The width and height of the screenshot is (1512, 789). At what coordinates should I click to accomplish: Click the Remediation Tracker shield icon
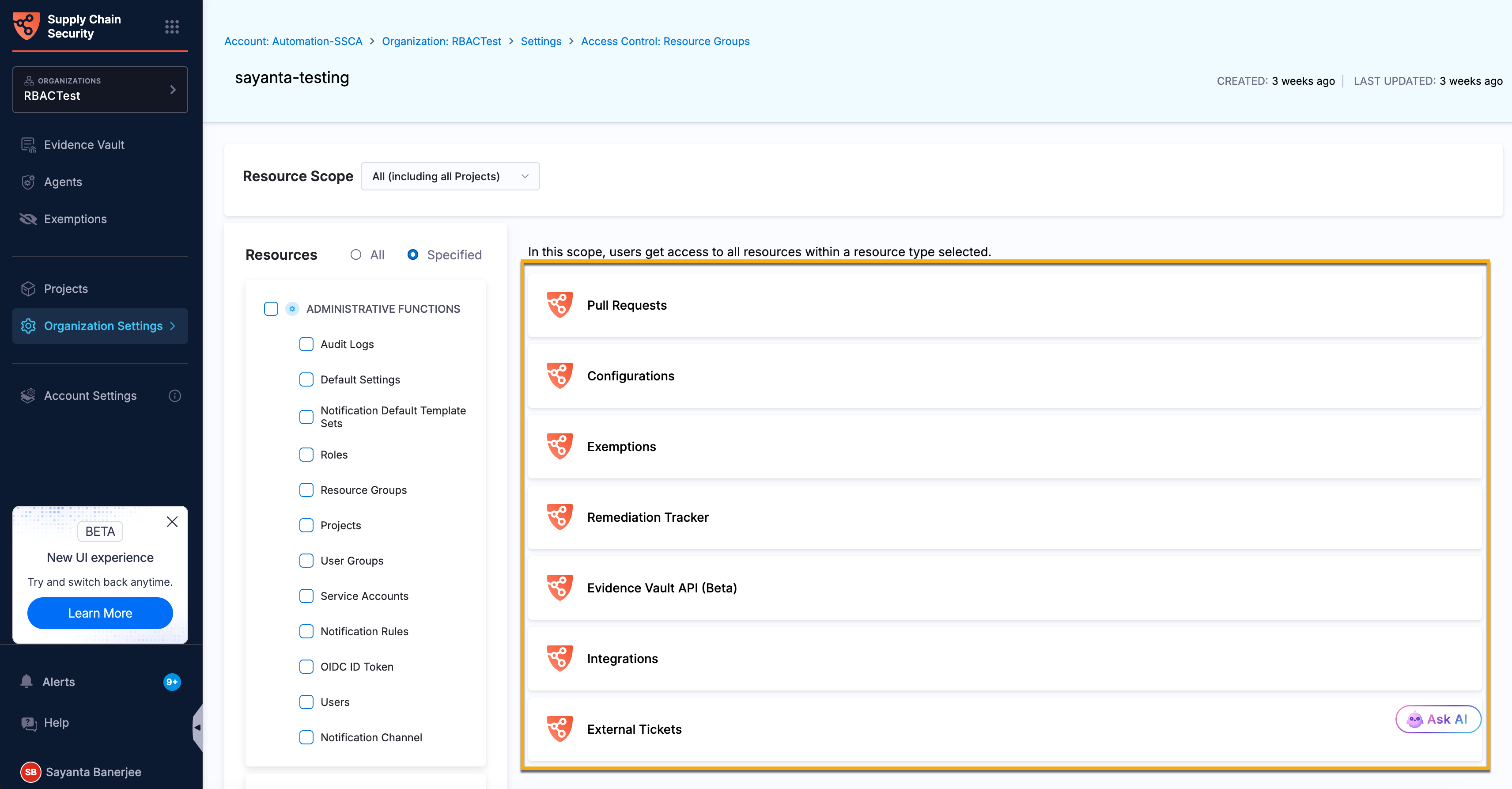560,517
